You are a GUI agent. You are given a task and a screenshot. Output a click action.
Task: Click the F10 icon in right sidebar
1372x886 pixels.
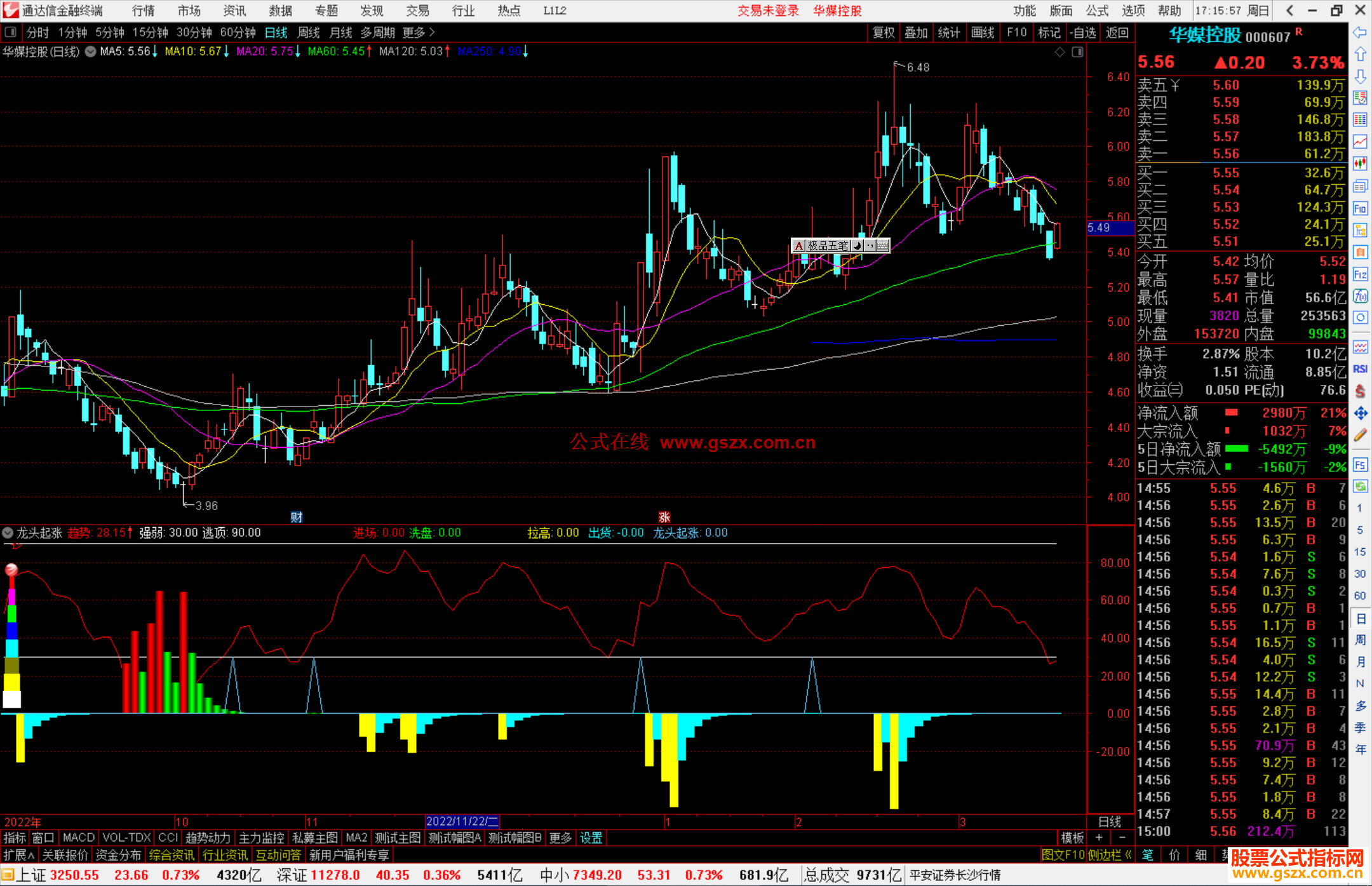point(1360,208)
